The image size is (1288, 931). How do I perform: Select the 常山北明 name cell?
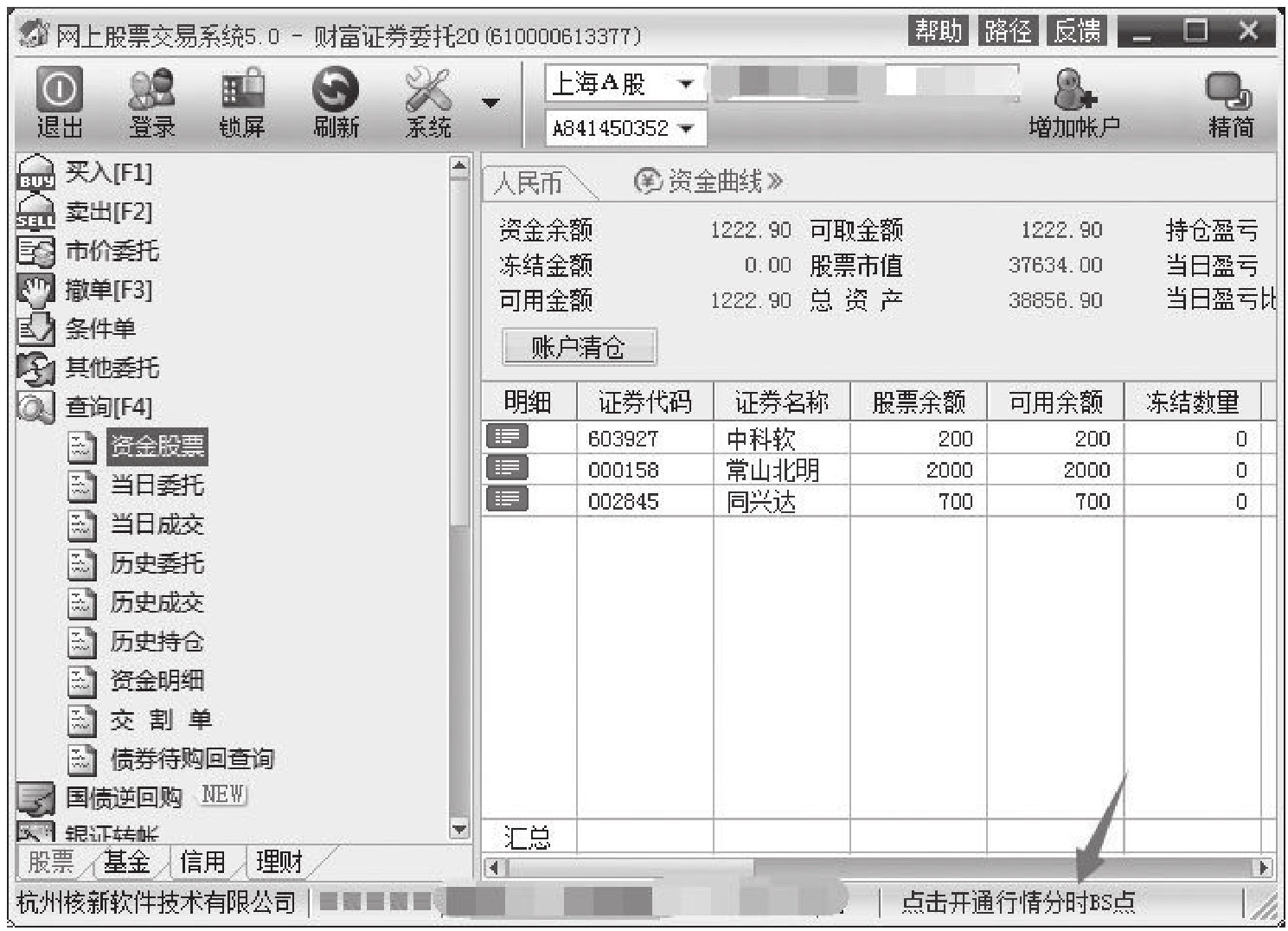[781, 470]
